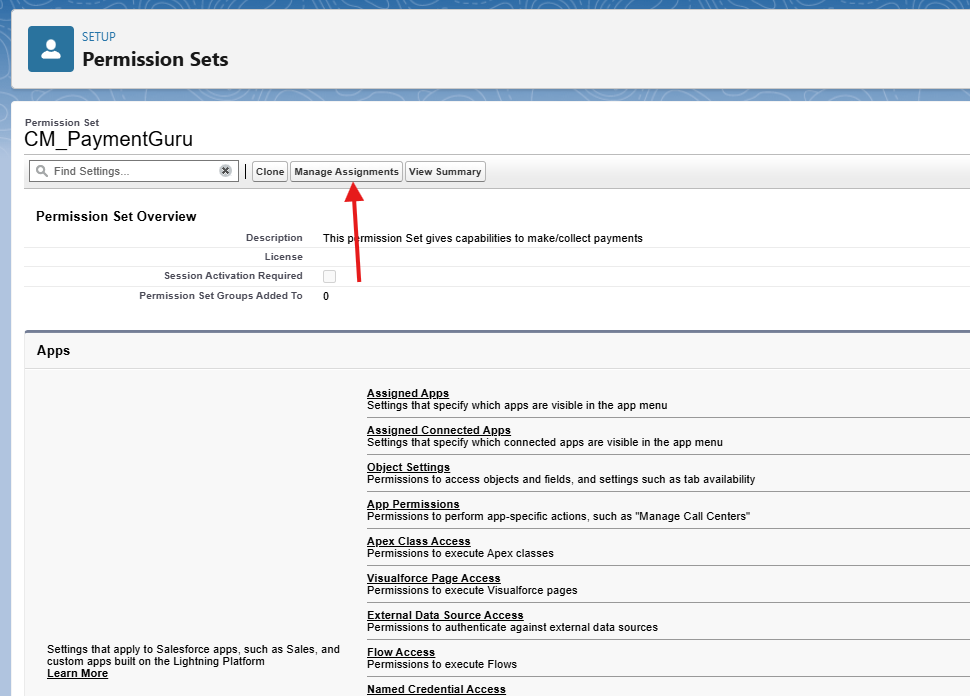Open Named Credential Access link

tap(436, 689)
